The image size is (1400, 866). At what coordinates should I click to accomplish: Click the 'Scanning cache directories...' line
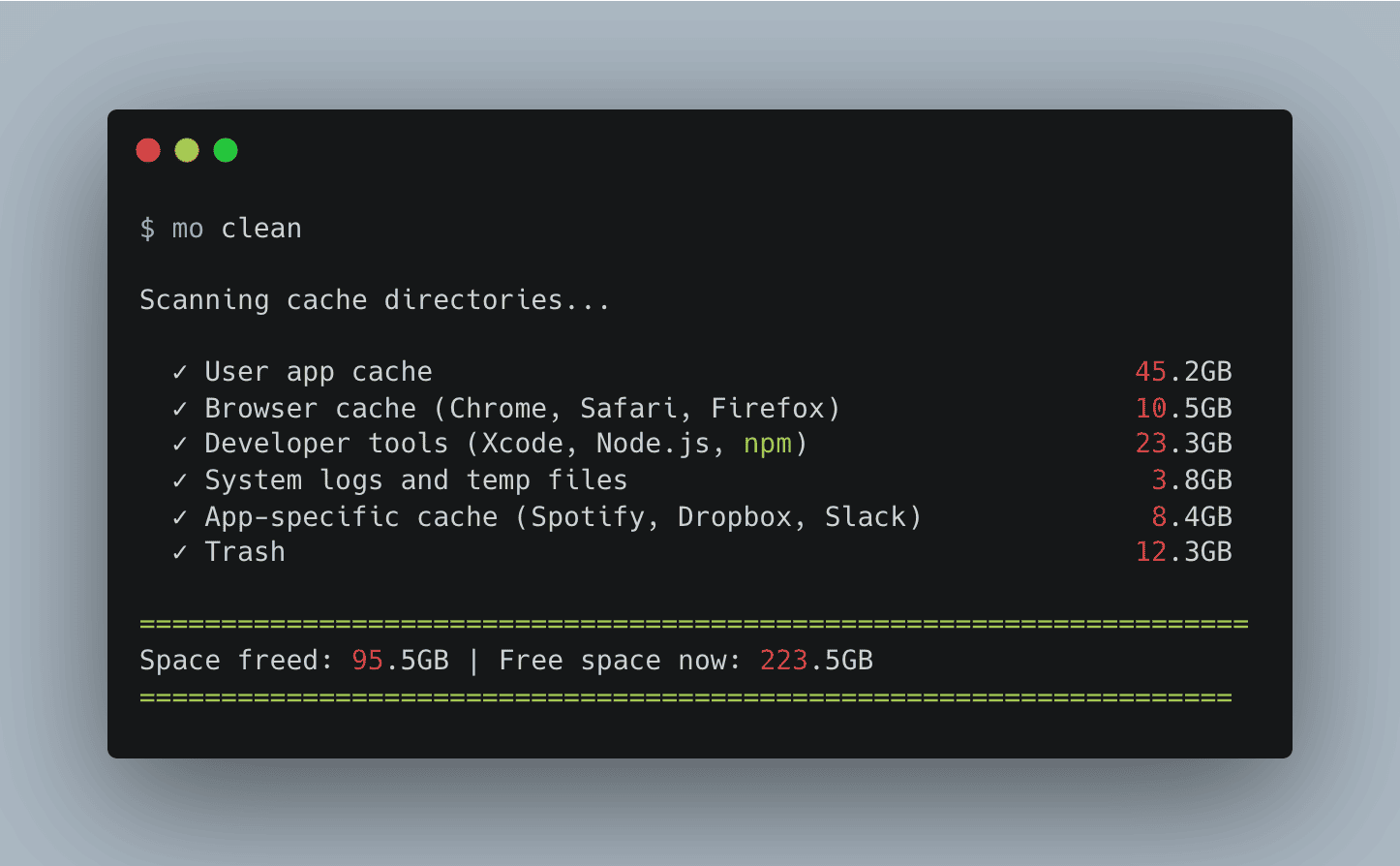(x=375, y=300)
